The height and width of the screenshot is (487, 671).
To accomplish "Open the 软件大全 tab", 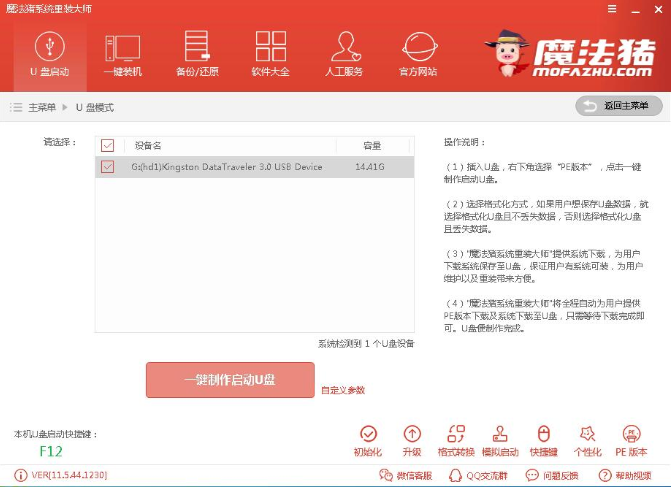I will pyautogui.click(x=270, y=55).
